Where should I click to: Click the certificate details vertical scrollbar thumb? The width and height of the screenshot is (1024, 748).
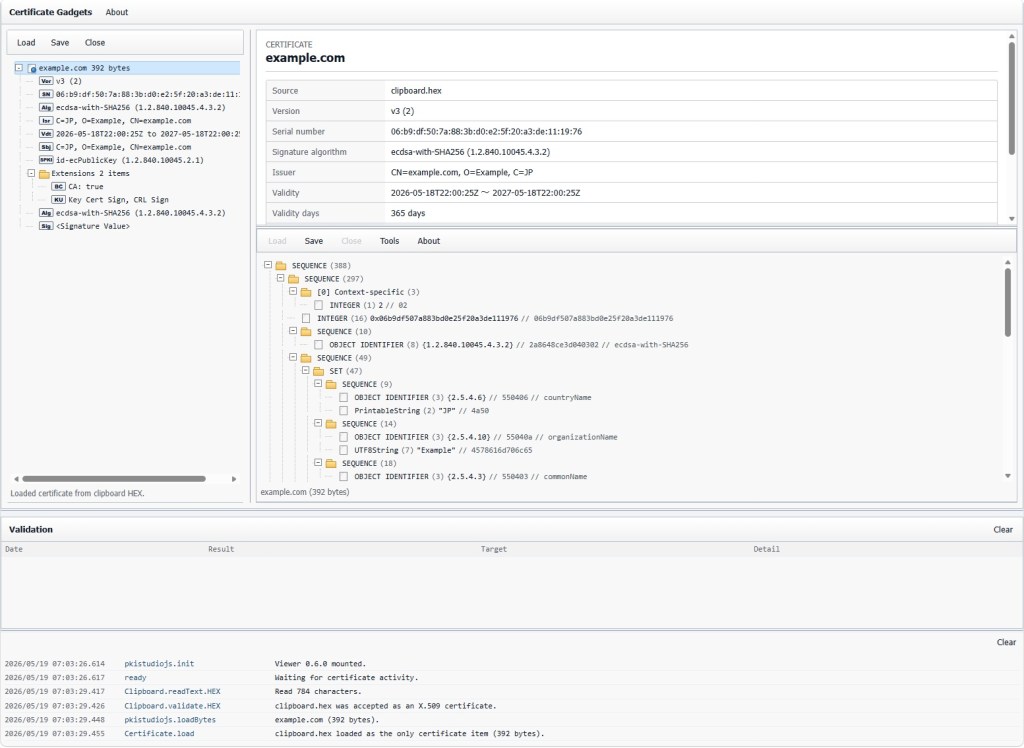(x=1012, y=98)
